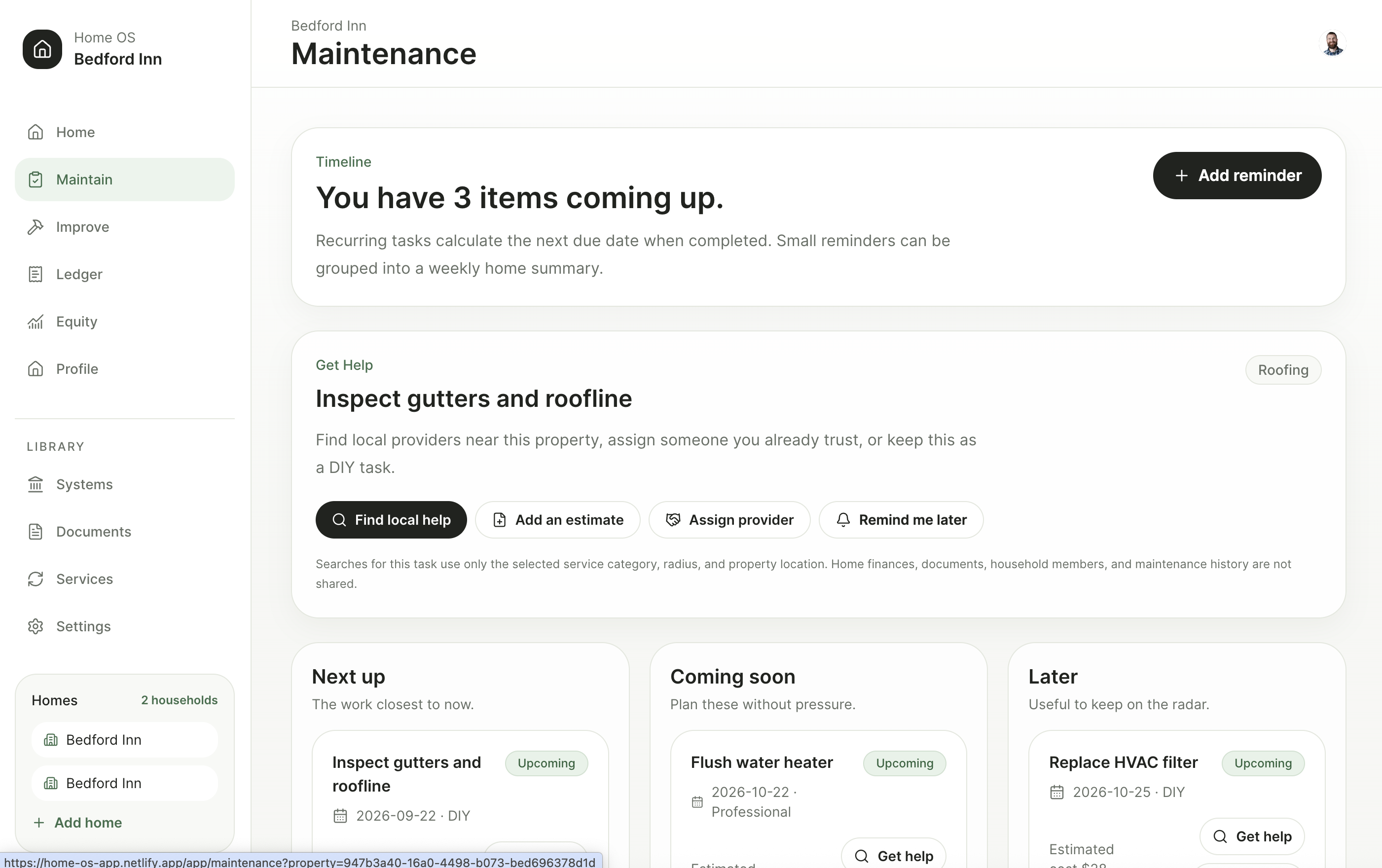The image size is (1382, 868).
Task: Click the 'Flush water heater' card title
Action: pos(762,762)
